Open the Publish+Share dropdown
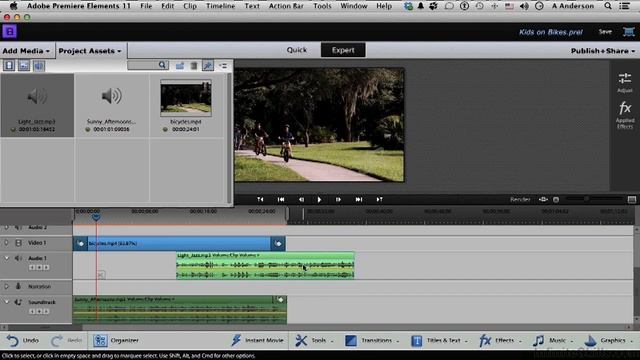The width and height of the screenshot is (640, 360). 603,51
